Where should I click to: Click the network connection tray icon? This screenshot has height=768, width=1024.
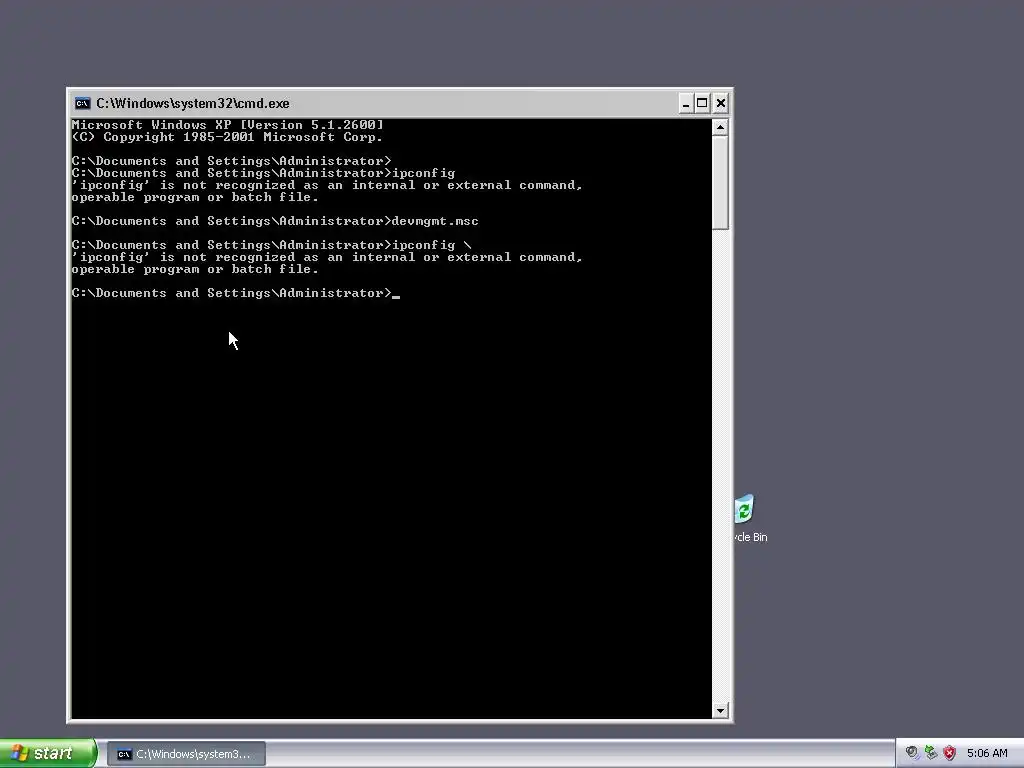pos(931,753)
